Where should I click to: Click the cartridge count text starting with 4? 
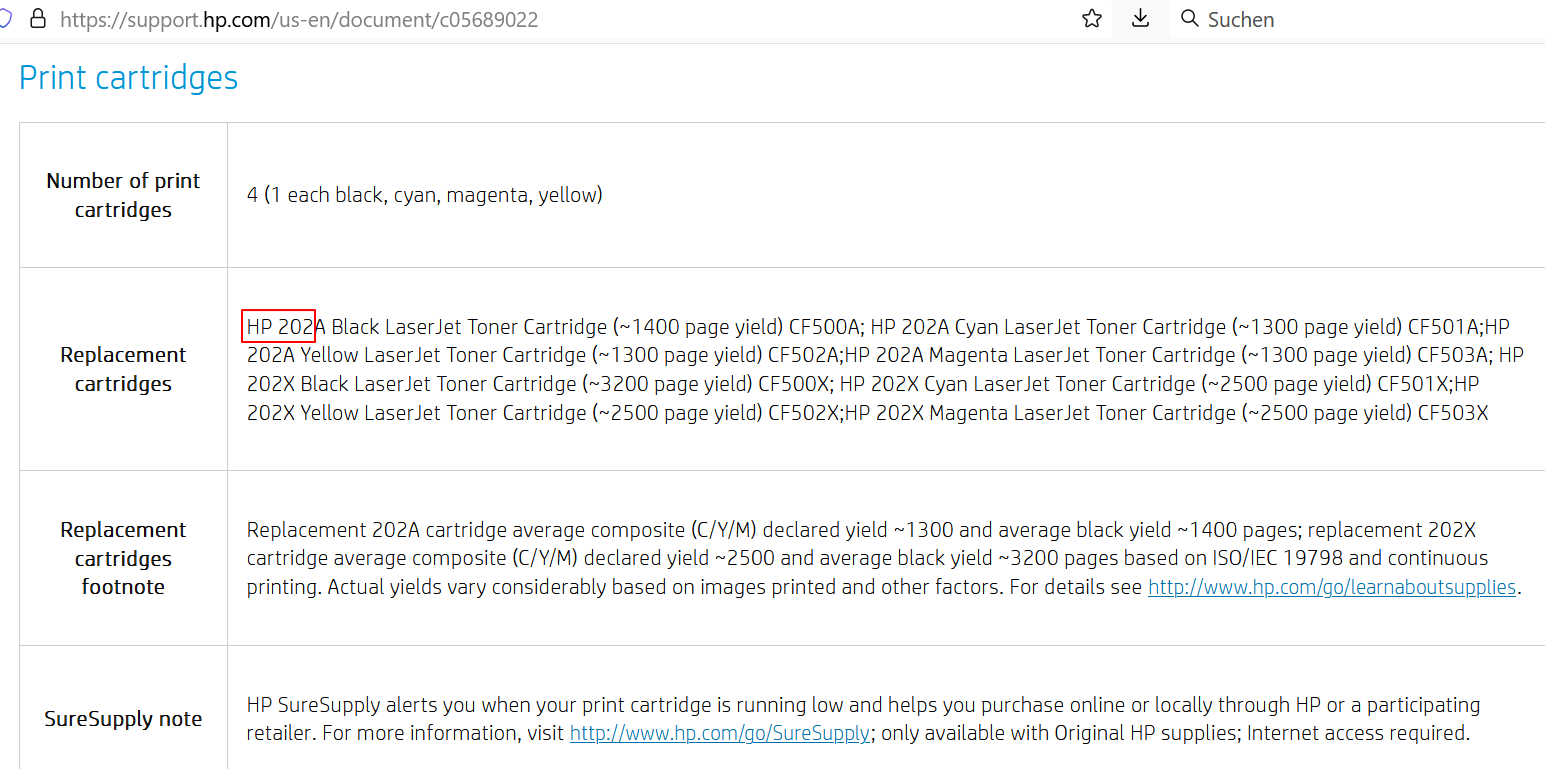point(425,195)
